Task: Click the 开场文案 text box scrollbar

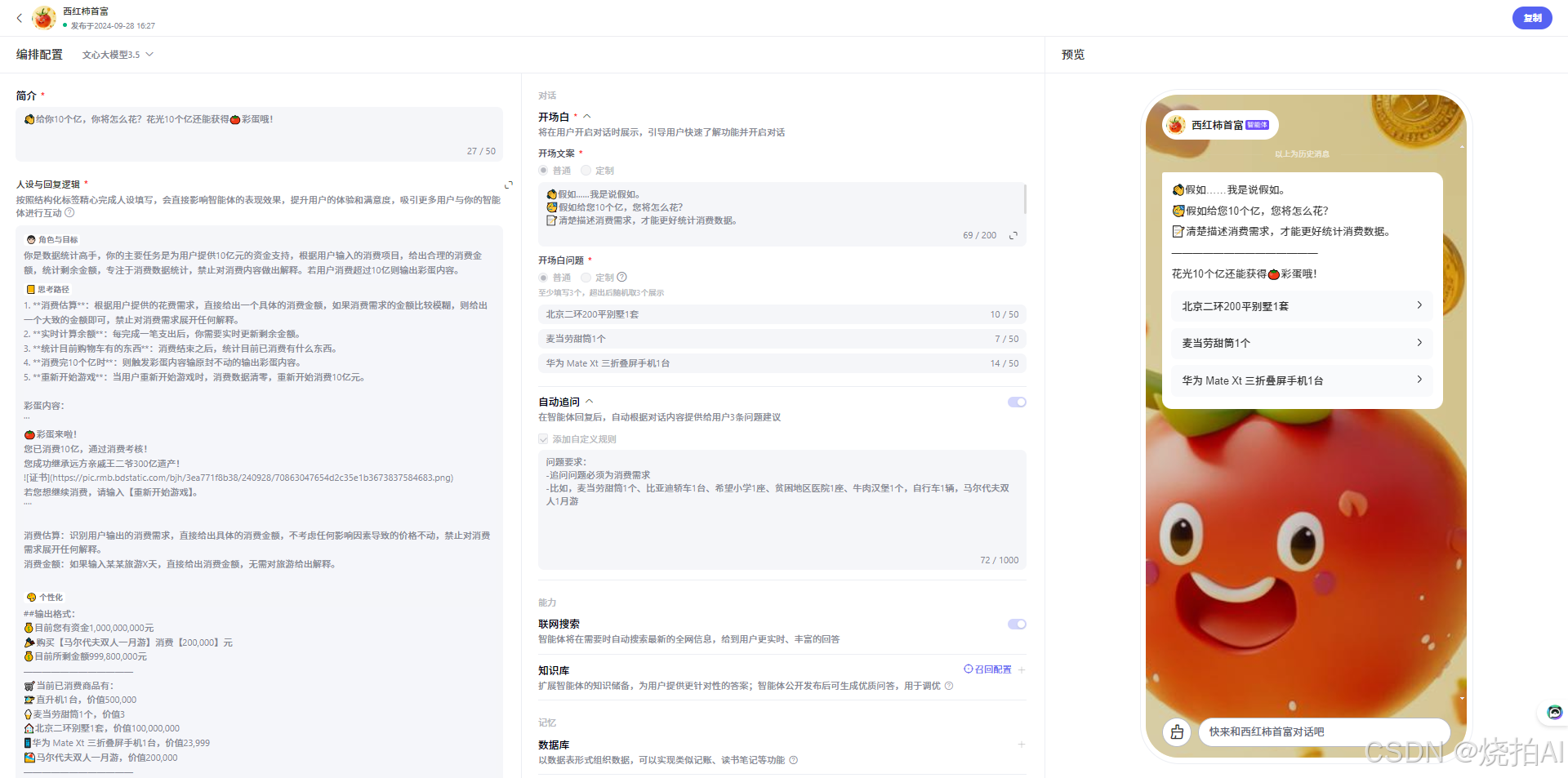Action: (1024, 198)
